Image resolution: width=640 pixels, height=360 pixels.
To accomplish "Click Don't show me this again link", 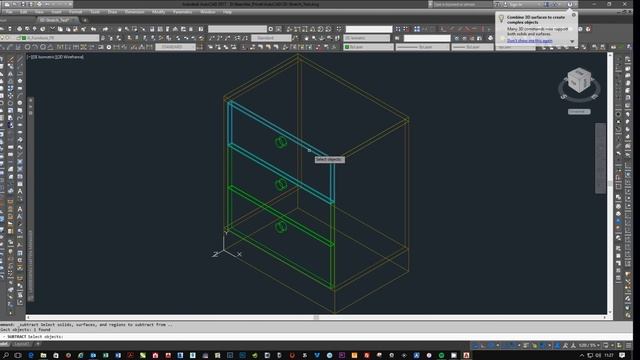I will point(529,41).
